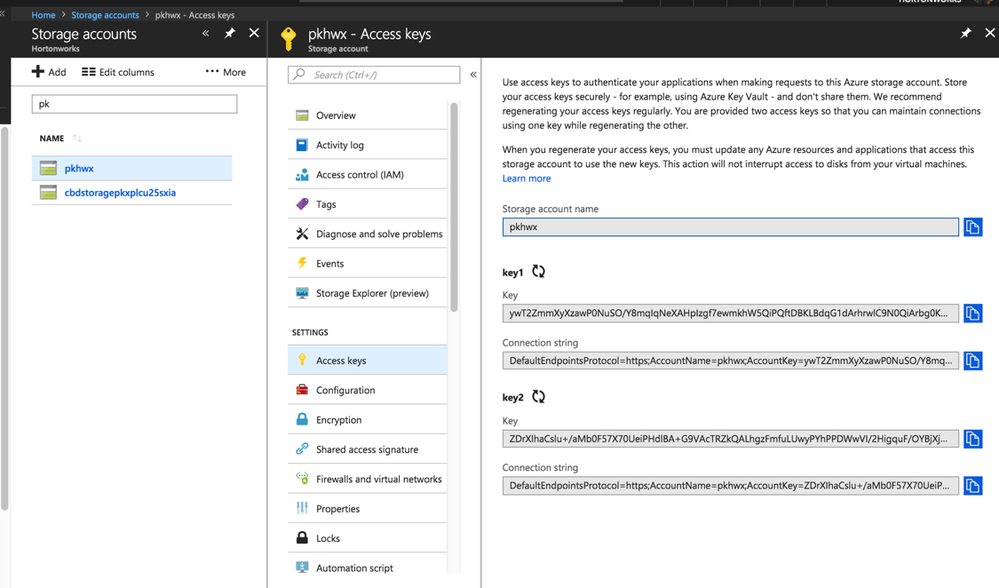Copy the key1 connection string

(972, 361)
